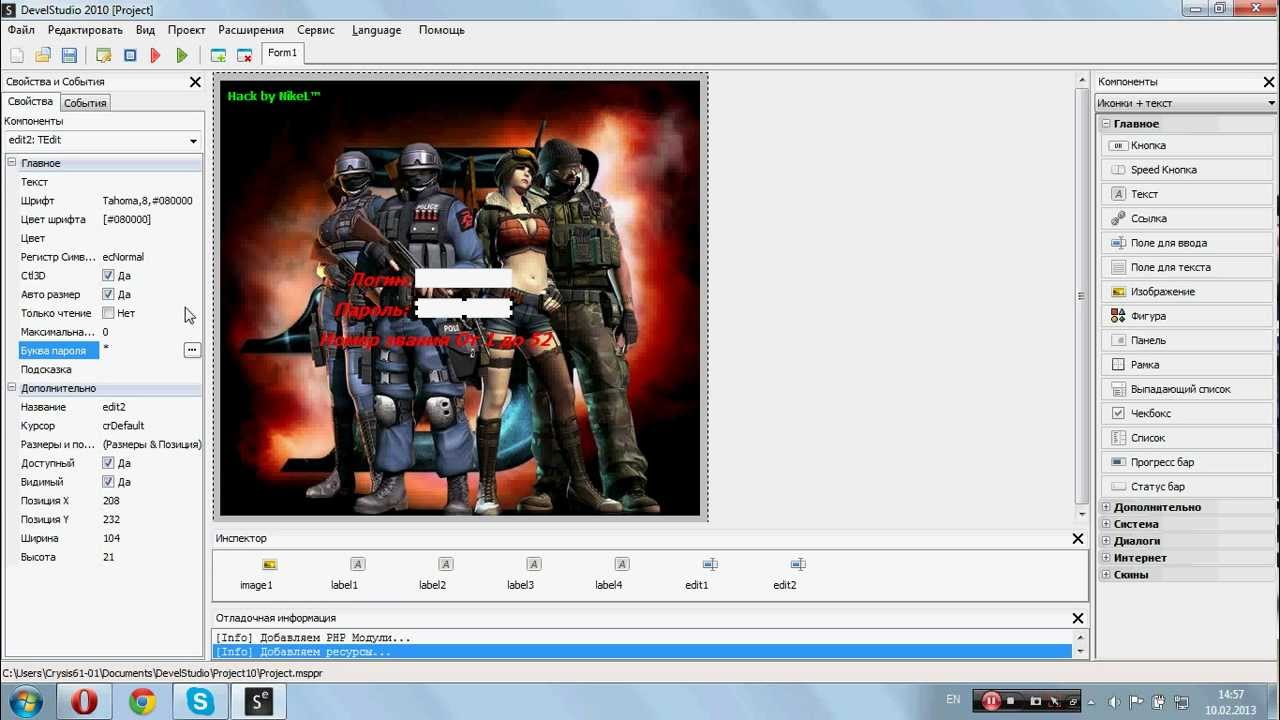Click the ellipsis button for Буква пароля
The width and height of the screenshot is (1280, 720).
pos(191,350)
